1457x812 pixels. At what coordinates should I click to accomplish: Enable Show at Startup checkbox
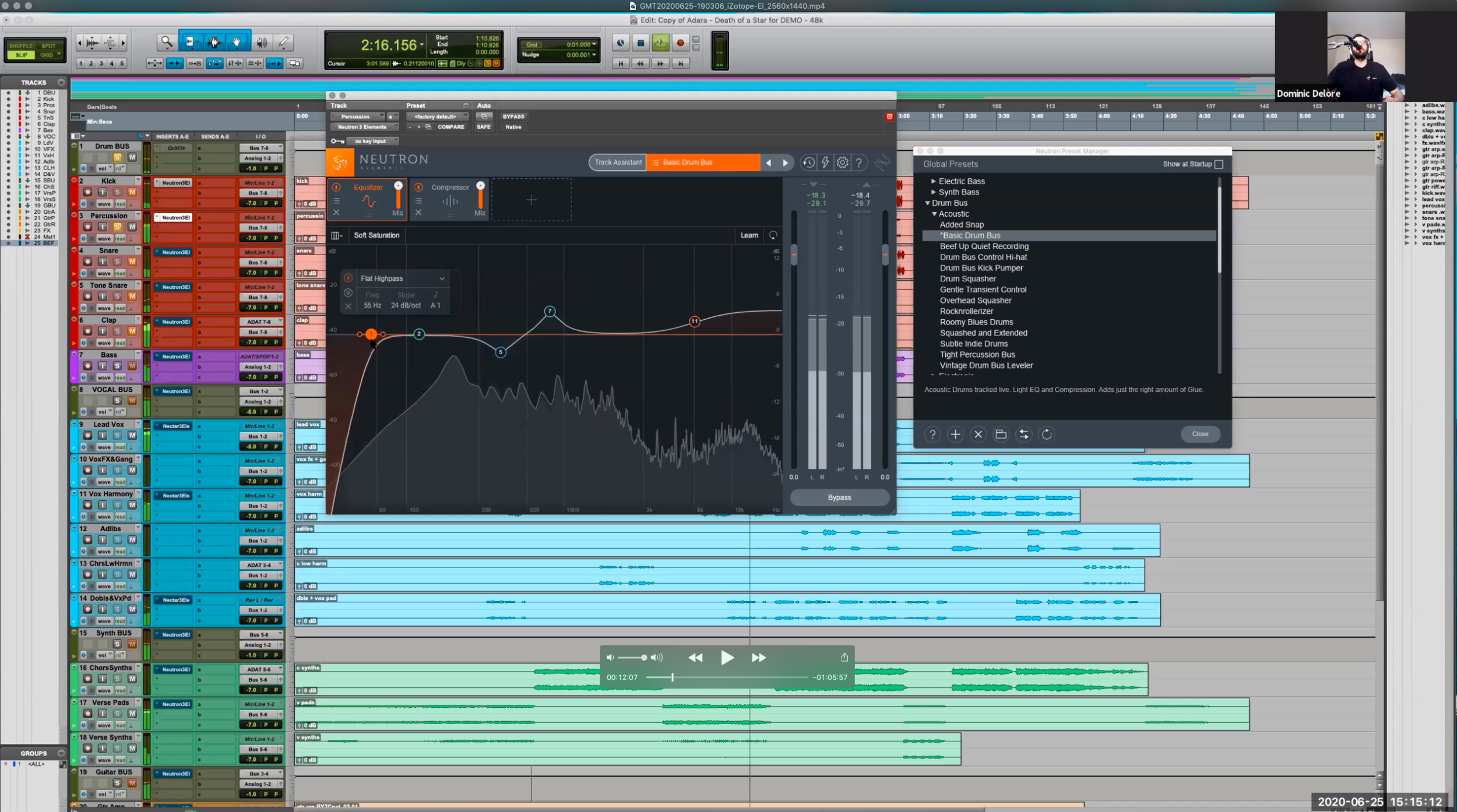coord(1219,164)
